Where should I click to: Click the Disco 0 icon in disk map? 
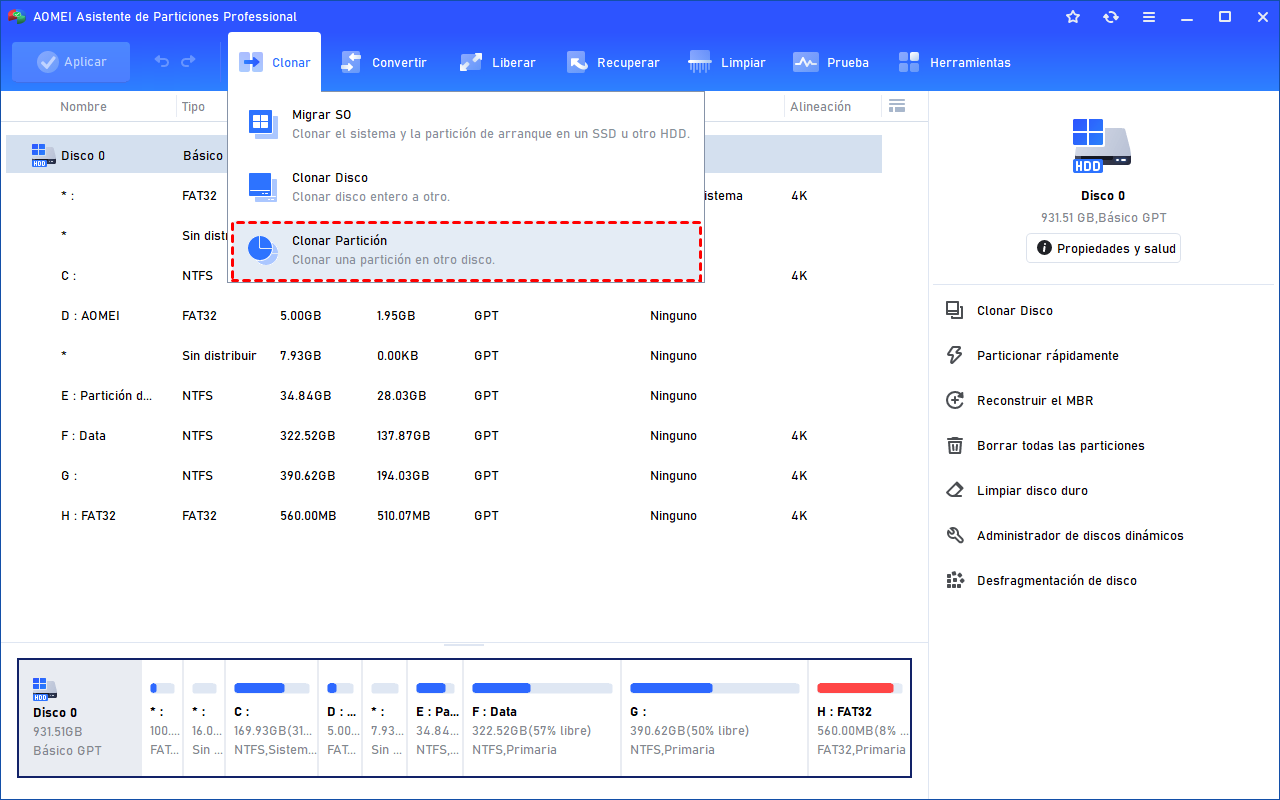45,687
